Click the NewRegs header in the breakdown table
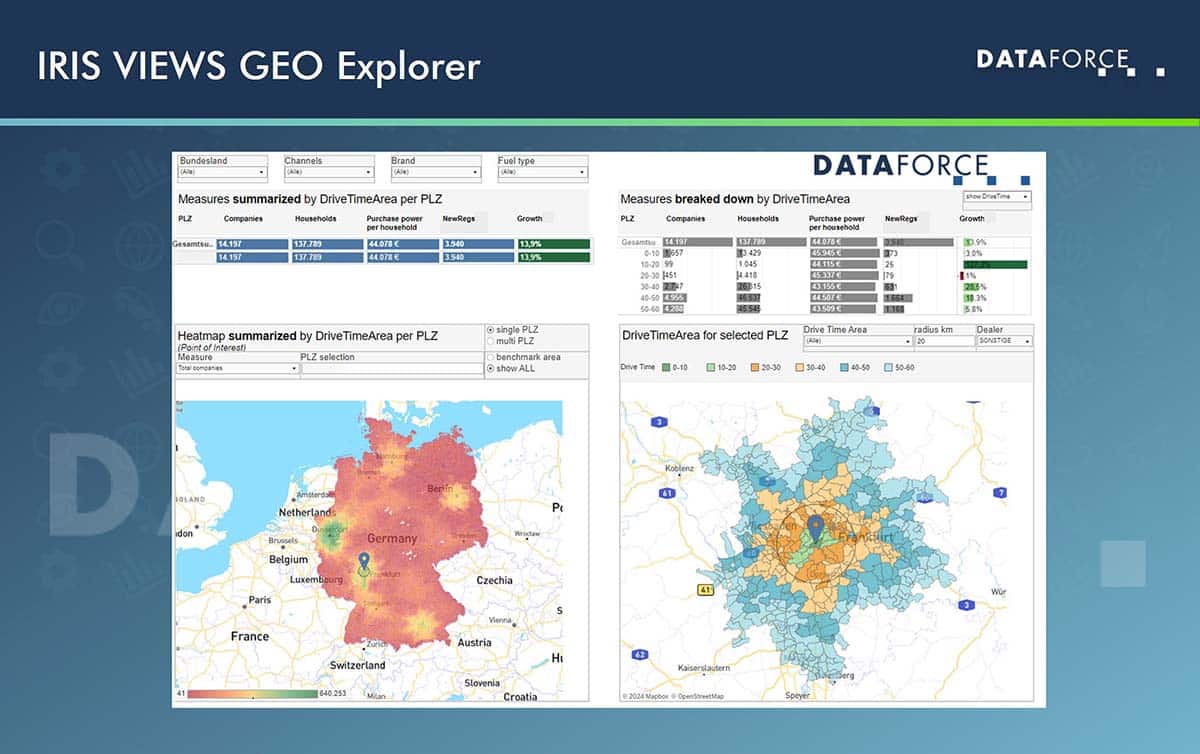This screenshot has width=1200, height=754. tap(901, 218)
